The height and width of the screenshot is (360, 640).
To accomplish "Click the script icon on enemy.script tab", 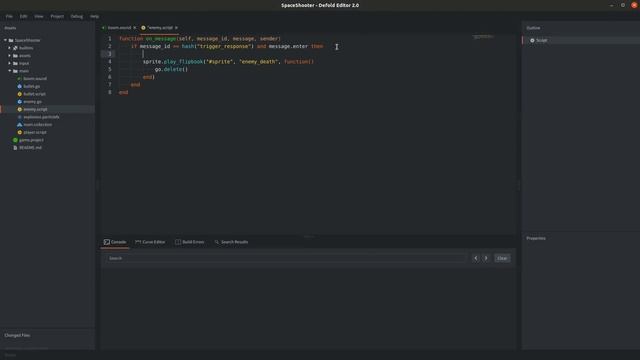I will (143, 28).
